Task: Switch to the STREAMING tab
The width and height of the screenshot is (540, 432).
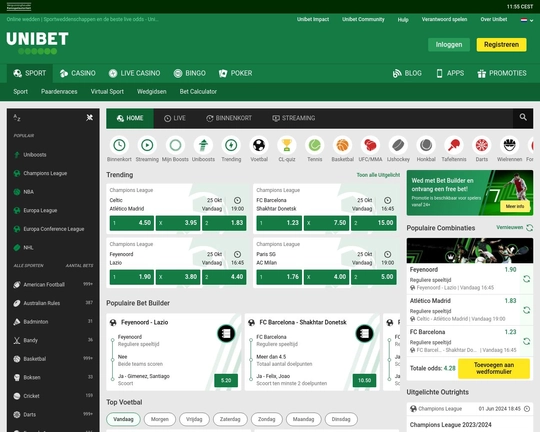Action: pos(293,118)
